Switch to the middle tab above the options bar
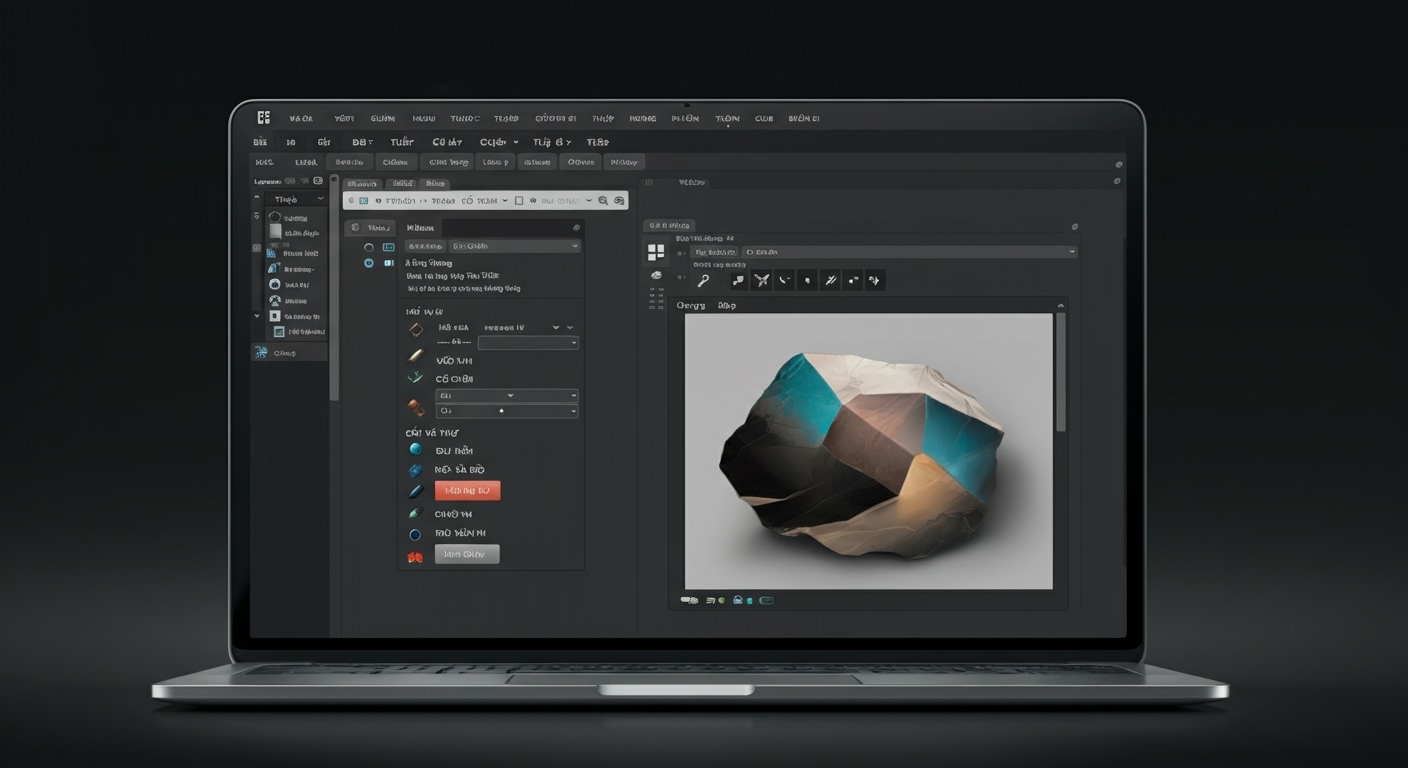1408x768 pixels. tap(403, 184)
